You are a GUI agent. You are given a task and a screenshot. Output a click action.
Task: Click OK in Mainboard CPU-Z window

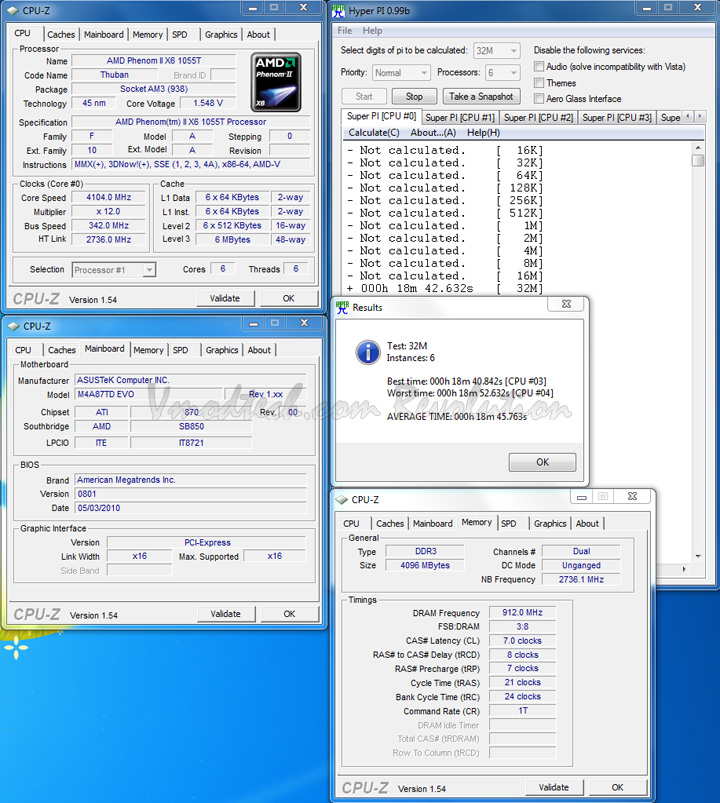[290, 614]
